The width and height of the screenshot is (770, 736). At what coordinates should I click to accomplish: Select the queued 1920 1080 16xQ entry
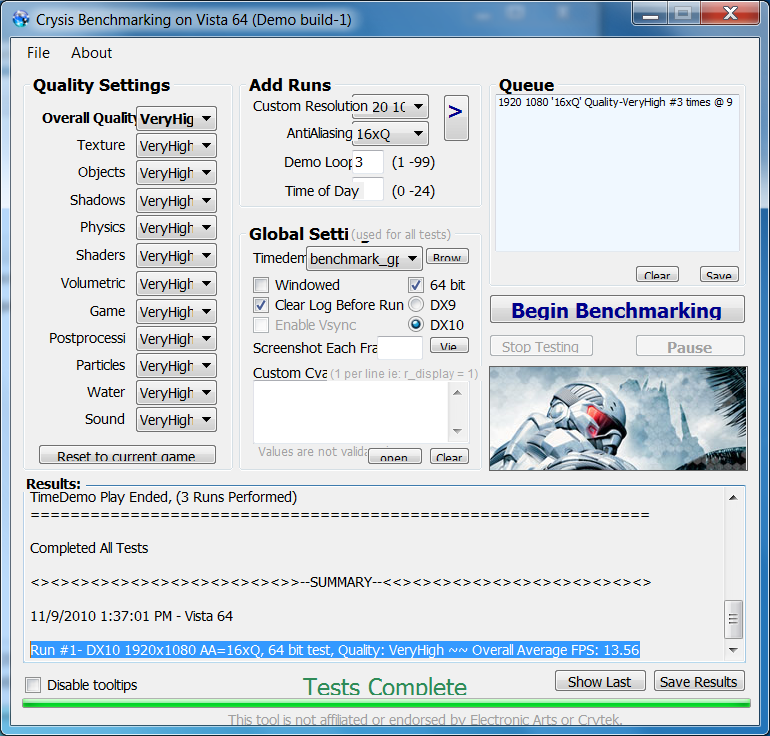pyautogui.click(x=615, y=102)
